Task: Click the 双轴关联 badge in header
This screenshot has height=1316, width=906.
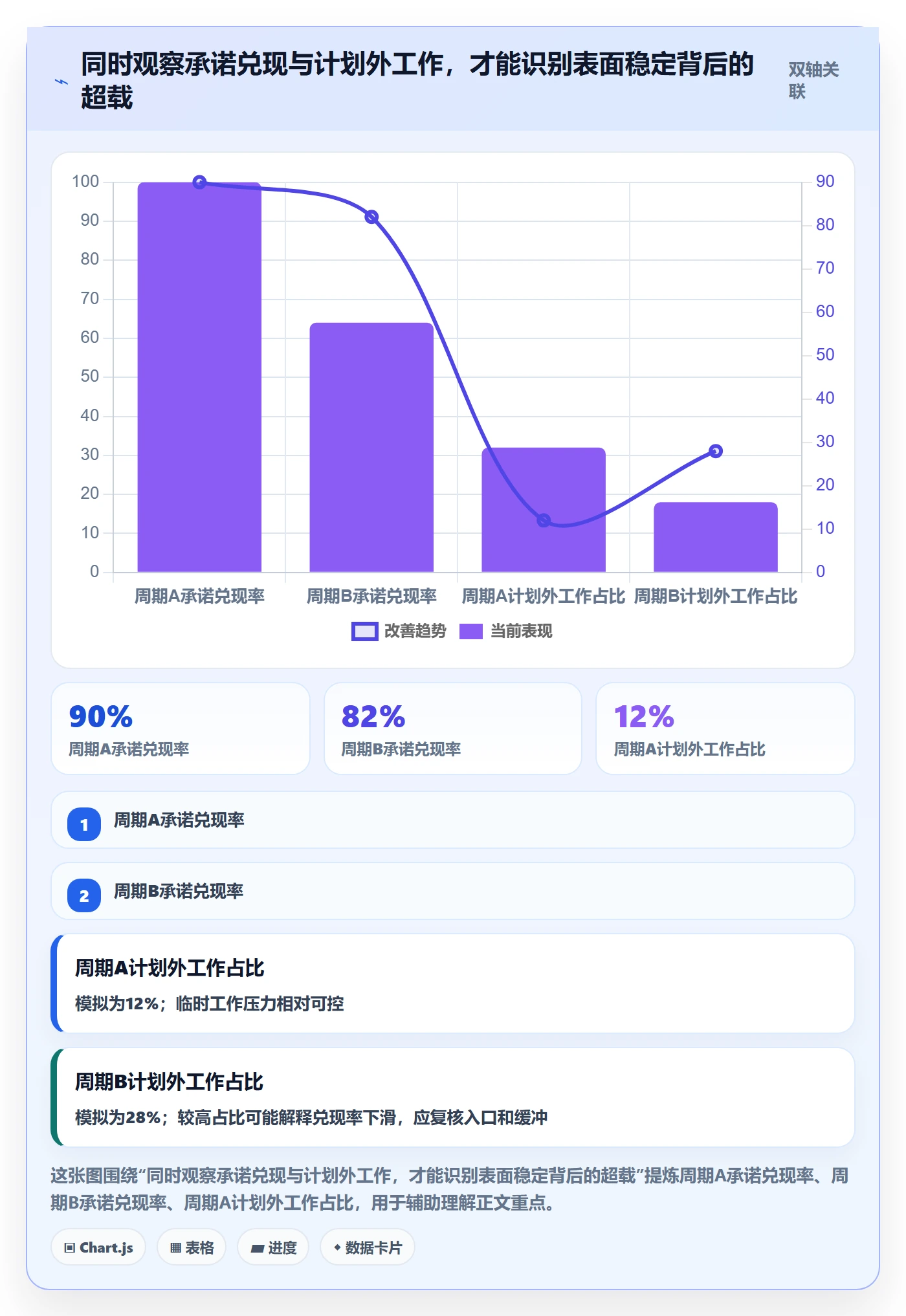Action: 813,80
